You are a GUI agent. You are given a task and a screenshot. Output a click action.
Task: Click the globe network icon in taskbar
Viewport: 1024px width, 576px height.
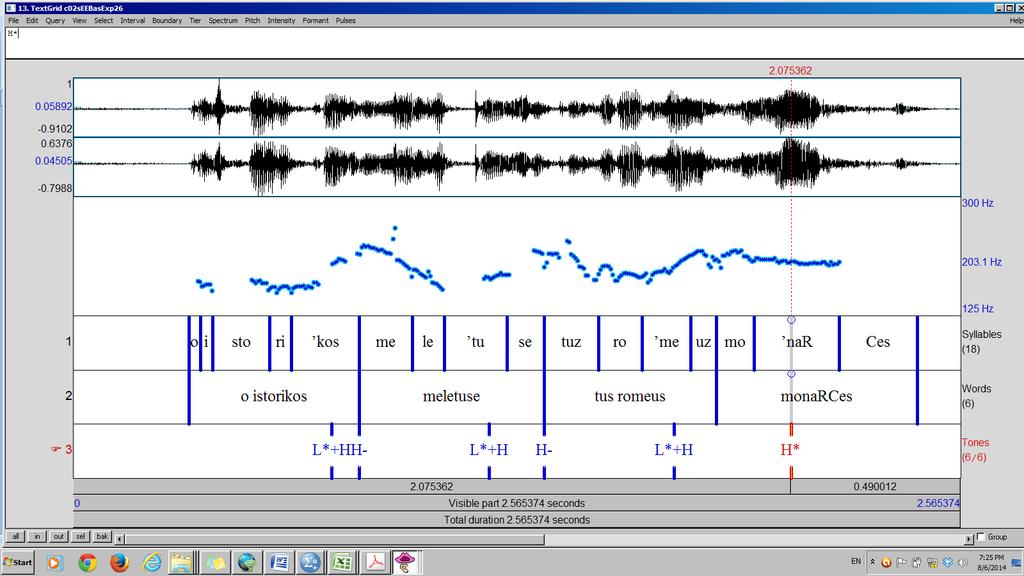[247, 562]
